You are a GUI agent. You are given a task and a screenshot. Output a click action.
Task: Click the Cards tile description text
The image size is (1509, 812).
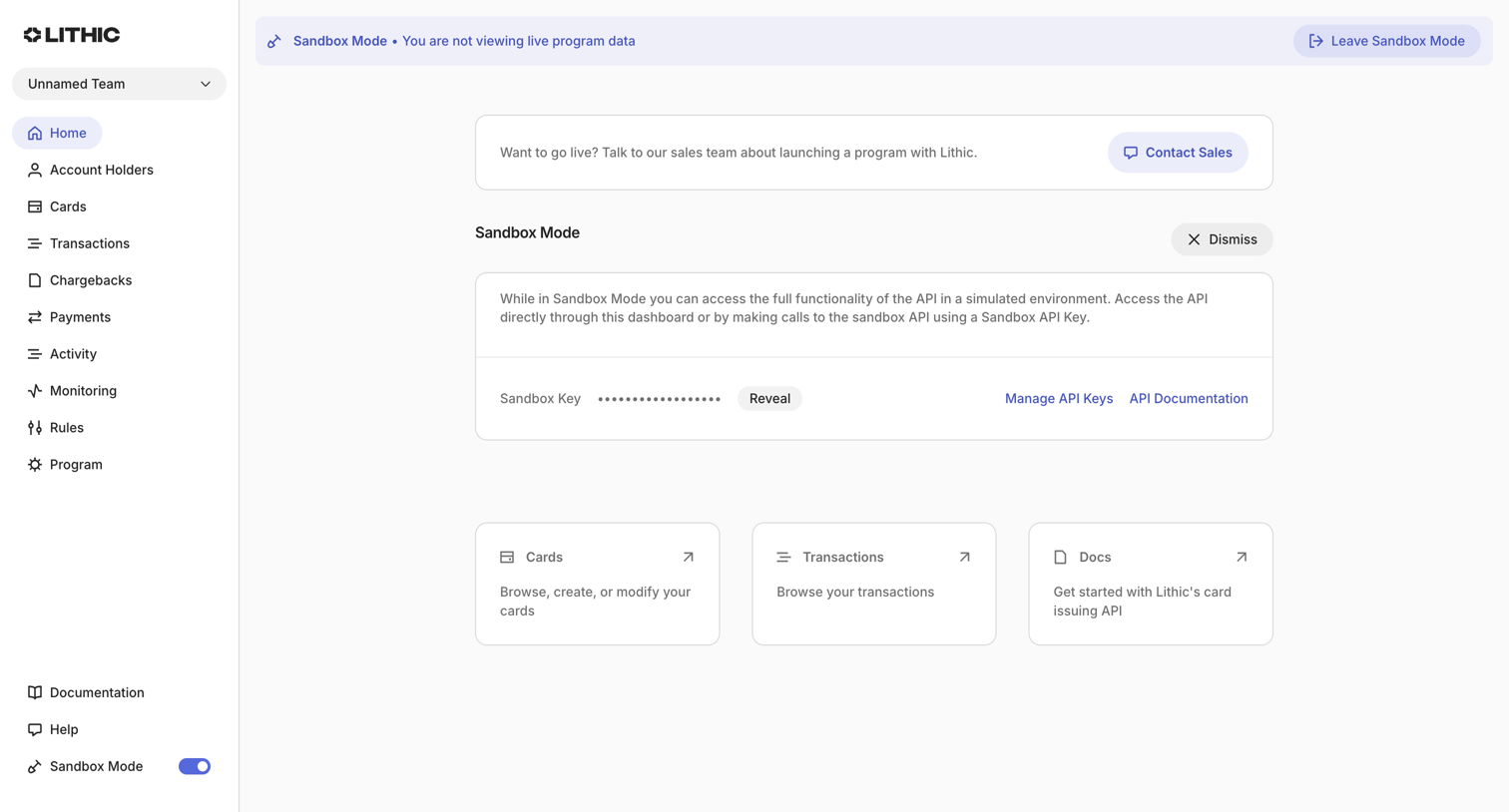pos(596,602)
